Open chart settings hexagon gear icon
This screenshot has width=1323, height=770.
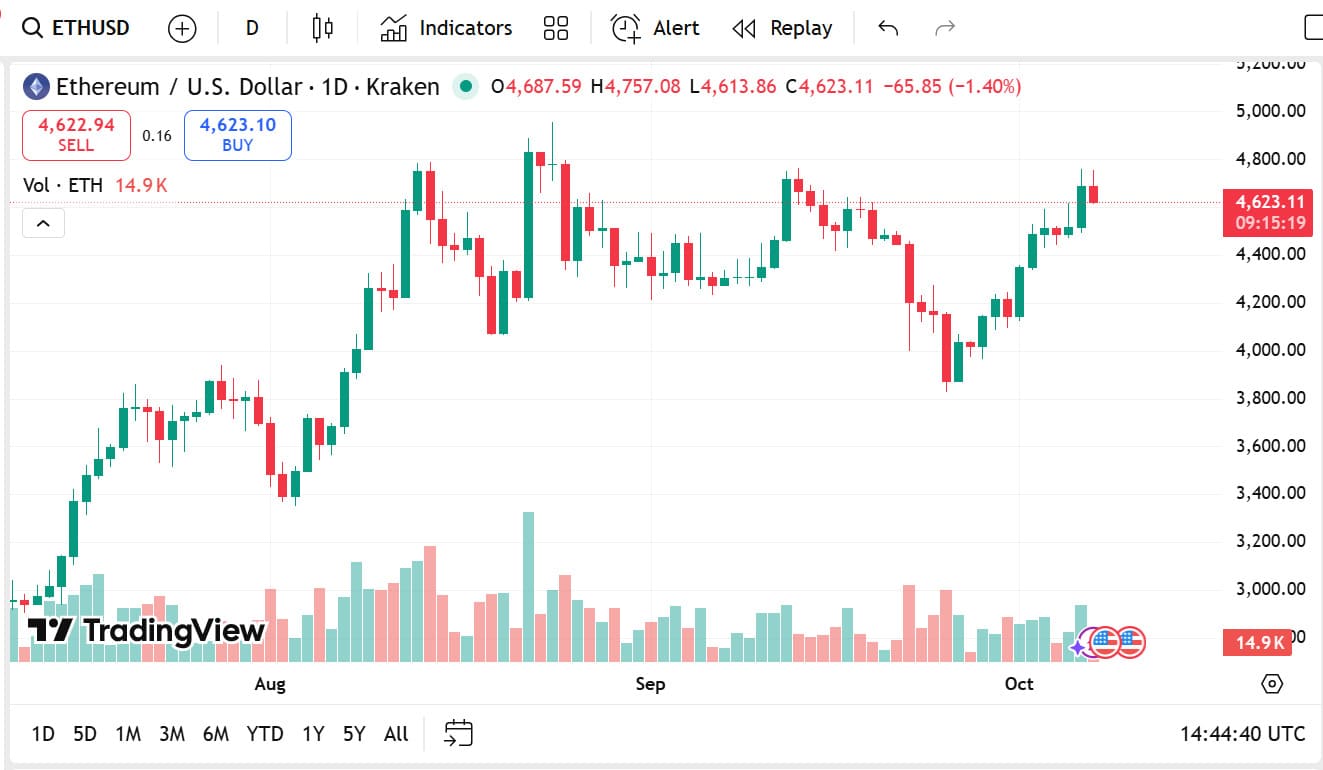click(1272, 684)
